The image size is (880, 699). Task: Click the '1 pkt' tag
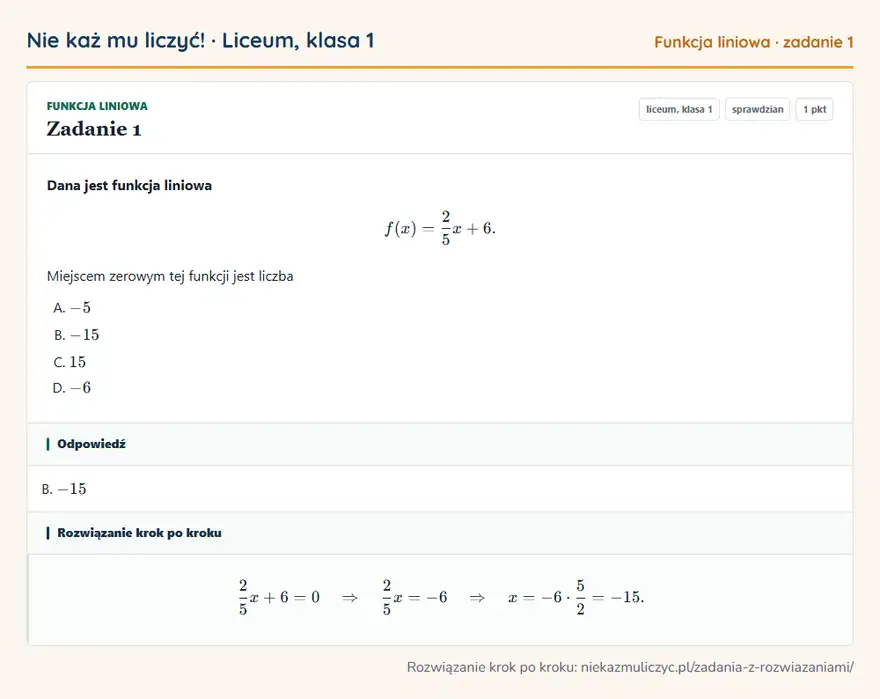tap(814, 109)
